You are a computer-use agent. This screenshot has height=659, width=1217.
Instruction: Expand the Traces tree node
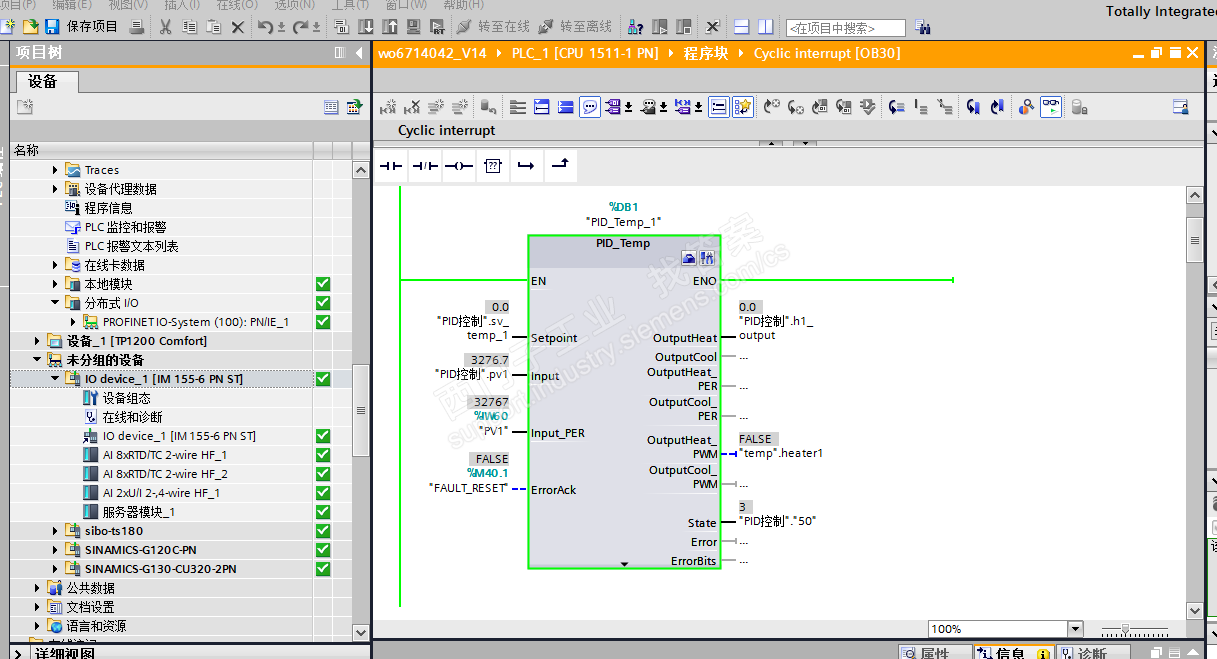(x=56, y=170)
